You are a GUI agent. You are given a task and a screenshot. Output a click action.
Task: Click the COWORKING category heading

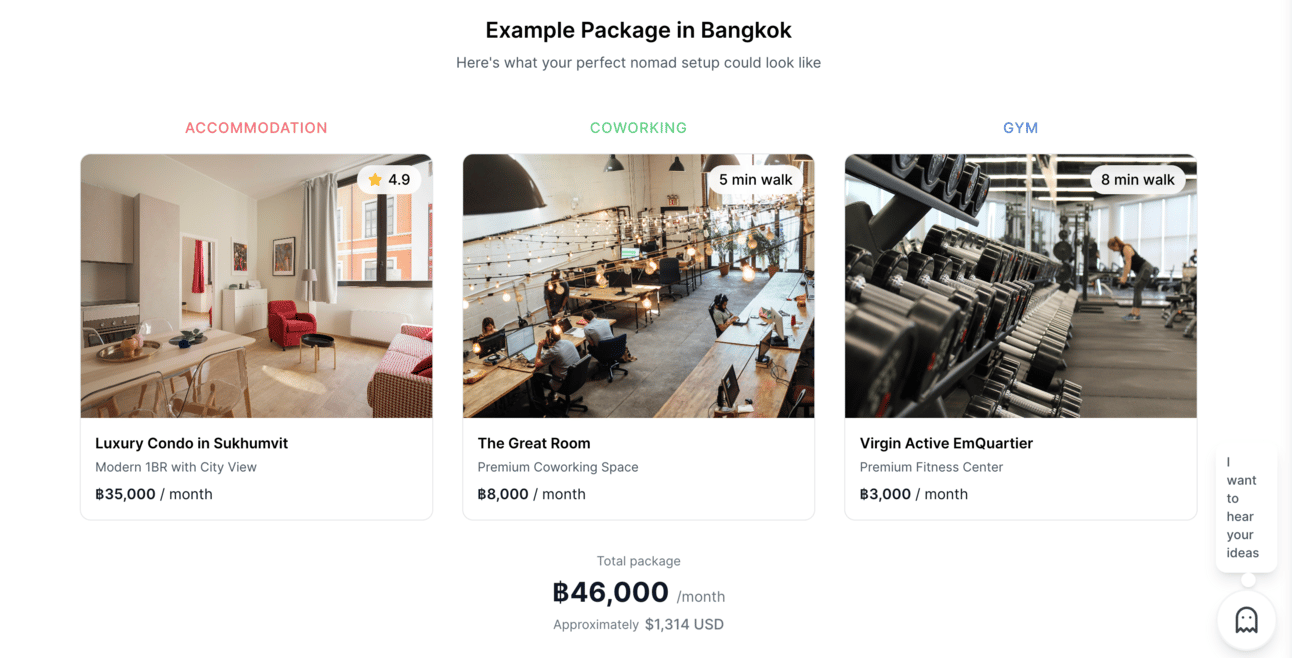638,128
